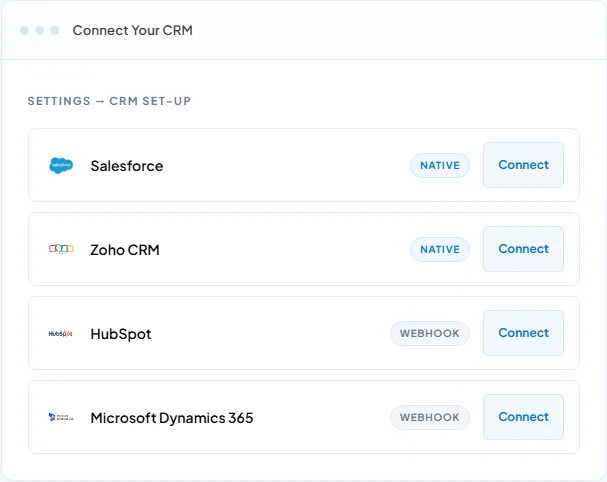Click the second window control dot
The width and height of the screenshot is (607, 482).
[39, 30]
